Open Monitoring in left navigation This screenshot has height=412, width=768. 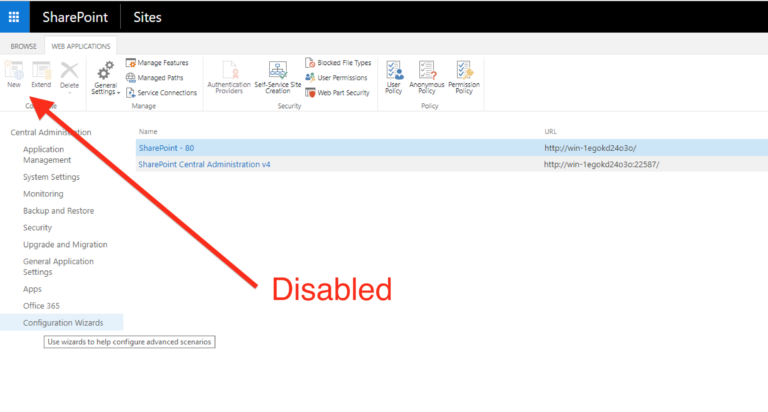43,194
